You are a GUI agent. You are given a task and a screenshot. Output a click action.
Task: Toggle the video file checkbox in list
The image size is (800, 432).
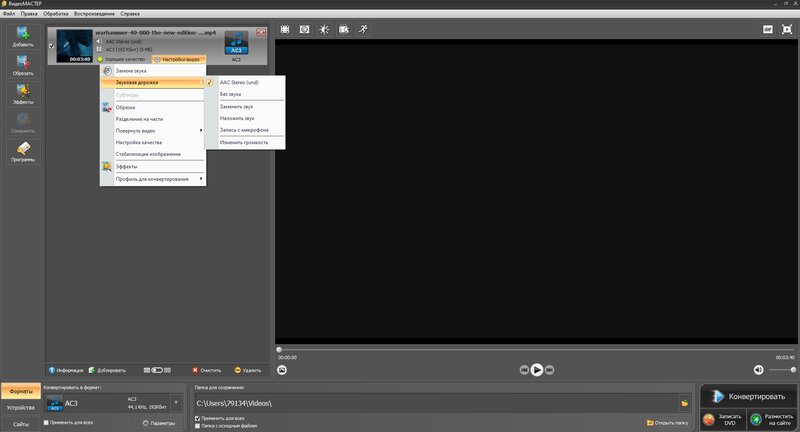pyautogui.click(x=52, y=46)
